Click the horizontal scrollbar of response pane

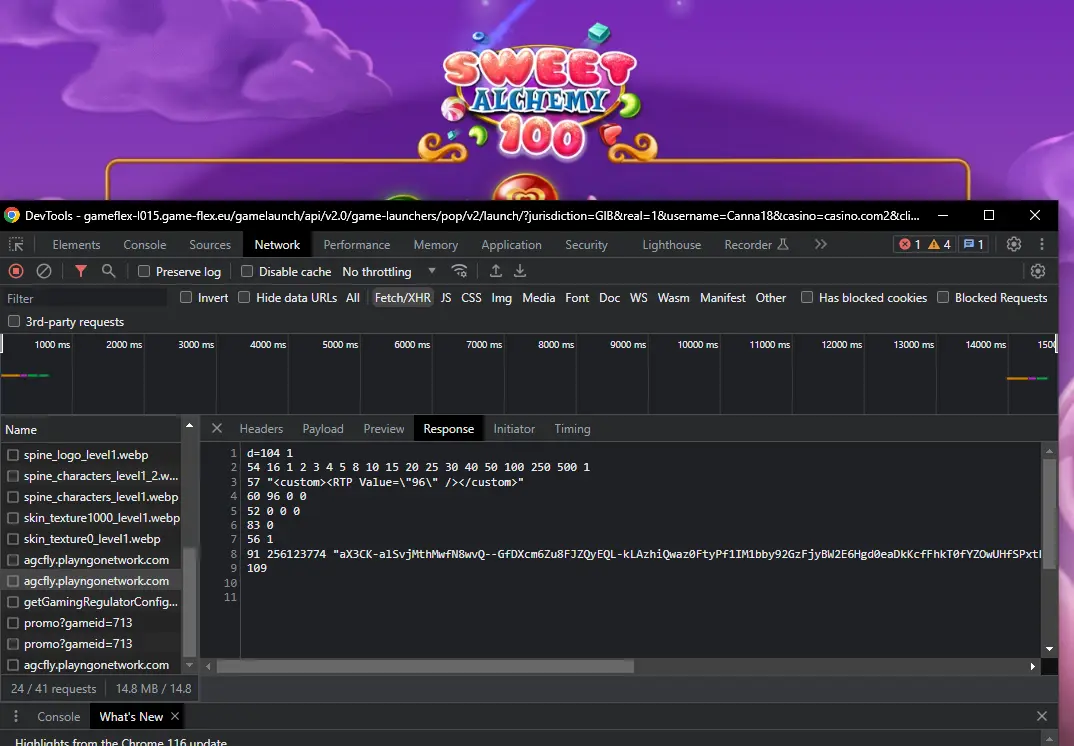click(425, 666)
